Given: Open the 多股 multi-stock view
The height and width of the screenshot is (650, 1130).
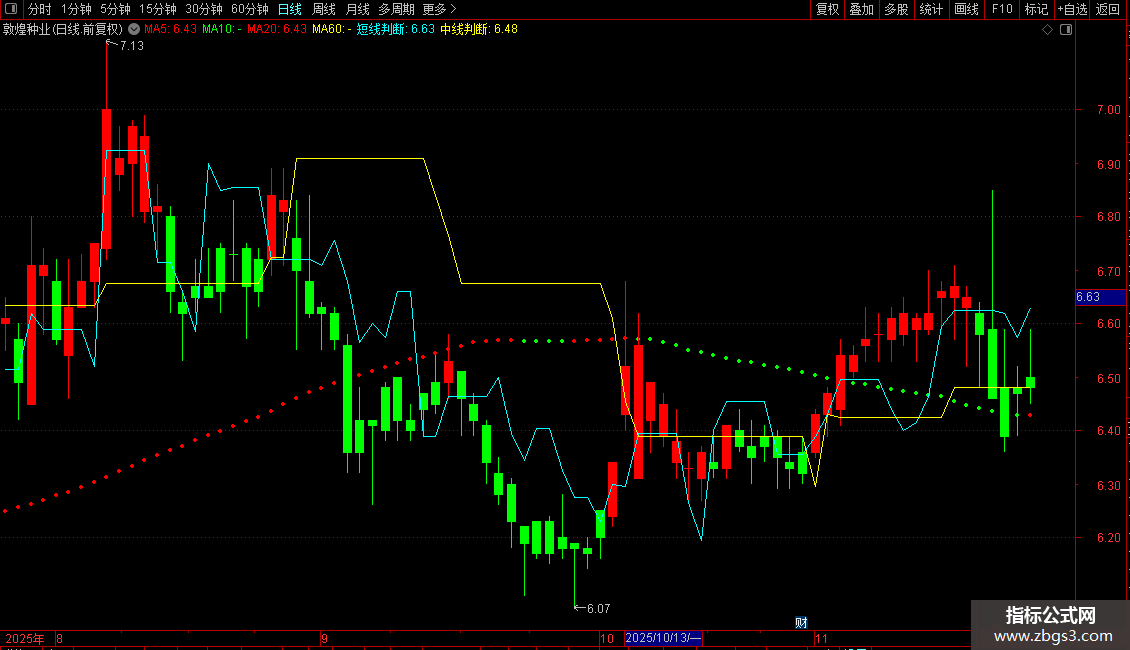Looking at the screenshot, I should pos(896,9).
